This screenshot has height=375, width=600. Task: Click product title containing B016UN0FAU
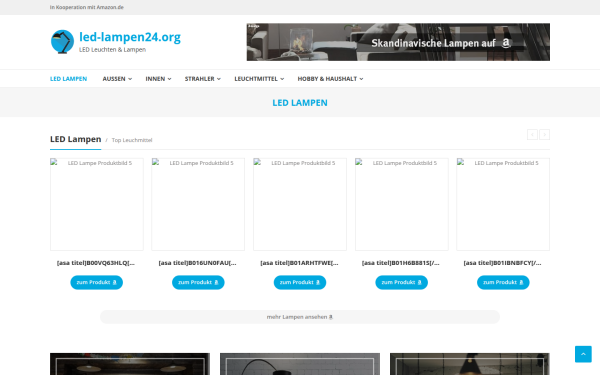[x=197, y=263]
